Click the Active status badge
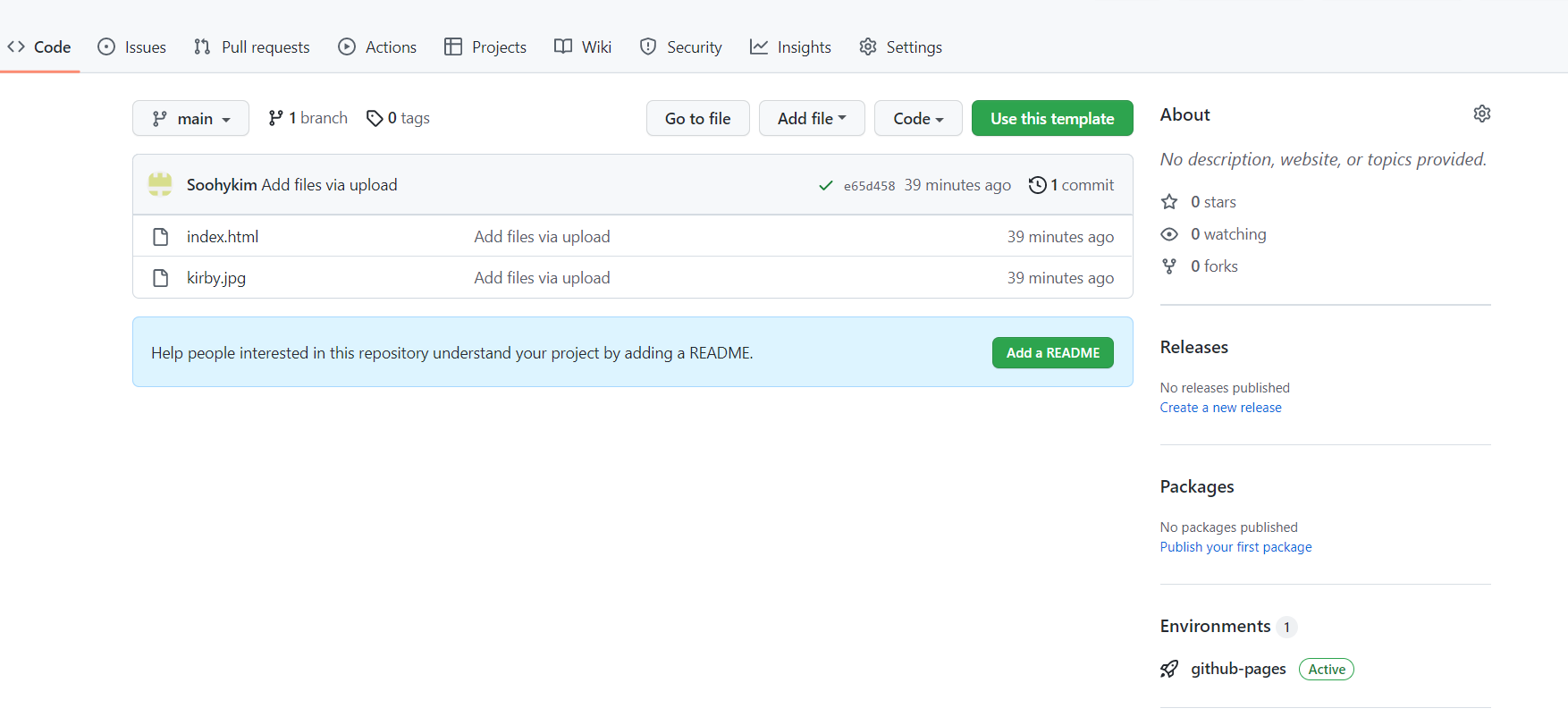1568x717 pixels. [1327, 670]
